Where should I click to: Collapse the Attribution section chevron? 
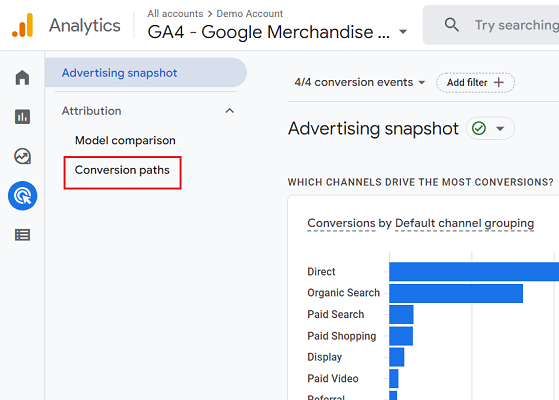tap(230, 111)
